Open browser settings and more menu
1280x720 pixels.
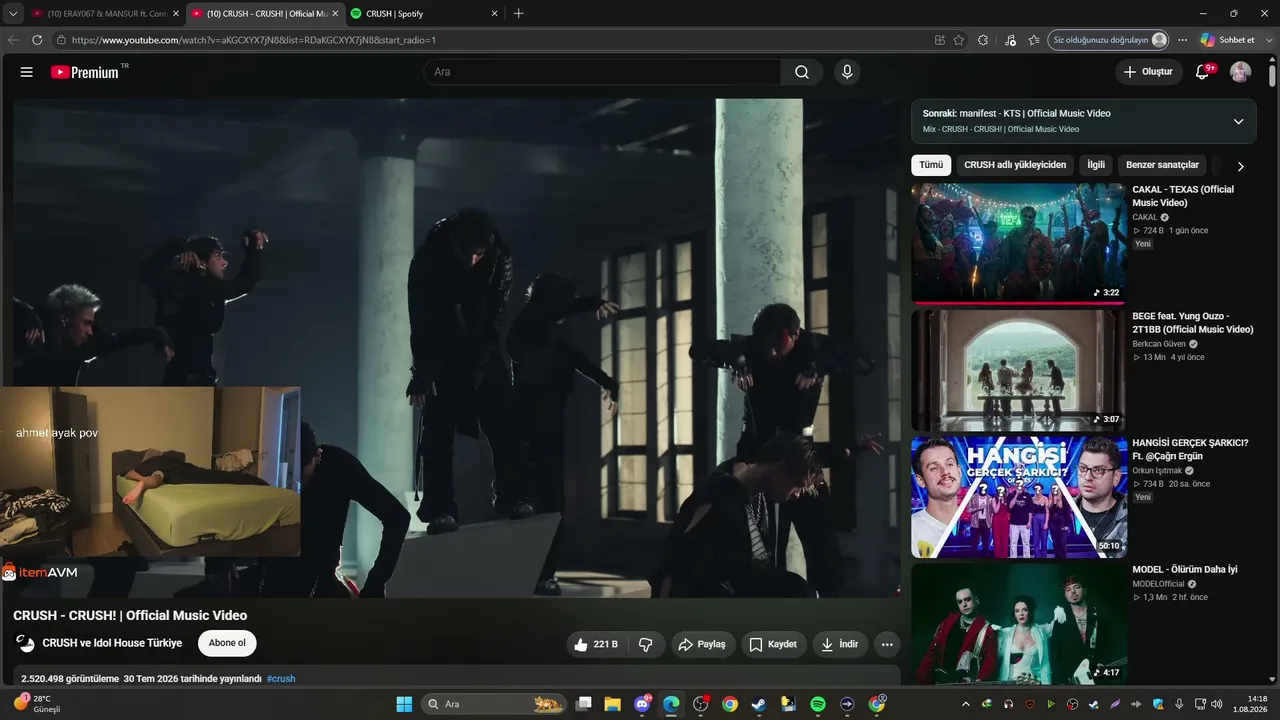click(x=1183, y=40)
